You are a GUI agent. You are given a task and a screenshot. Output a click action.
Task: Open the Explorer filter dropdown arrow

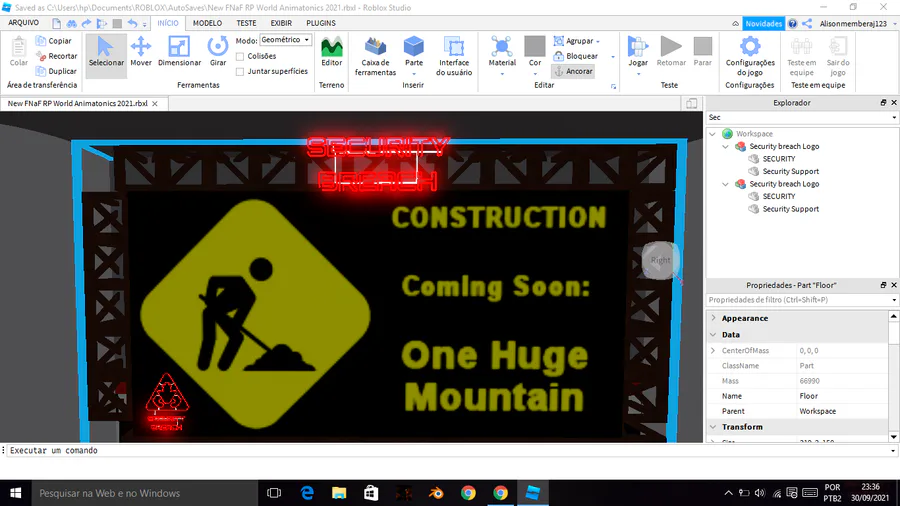pyautogui.click(x=894, y=118)
